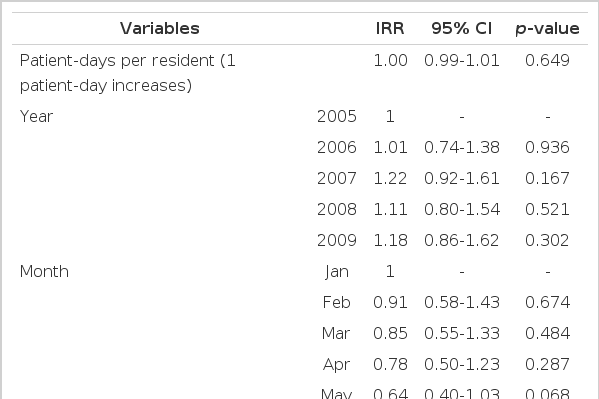Select the p-value 0.649
Image resolution: width=599 pixels, height=399 pixels.
pyautogui.click(x=547, y=60)
